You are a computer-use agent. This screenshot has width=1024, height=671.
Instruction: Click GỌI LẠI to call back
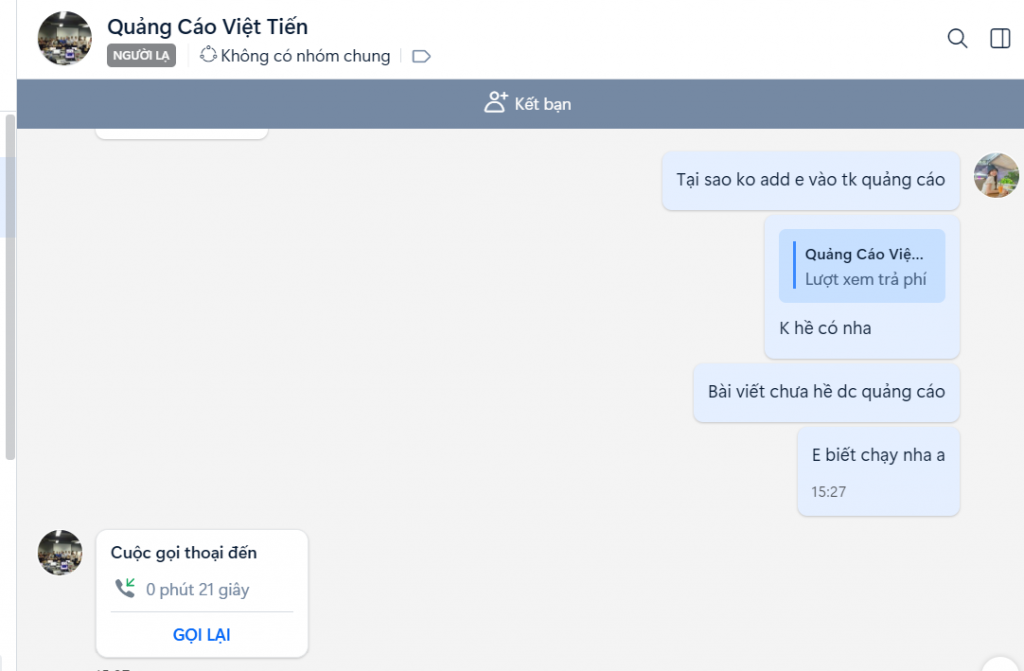pos(202,634)
